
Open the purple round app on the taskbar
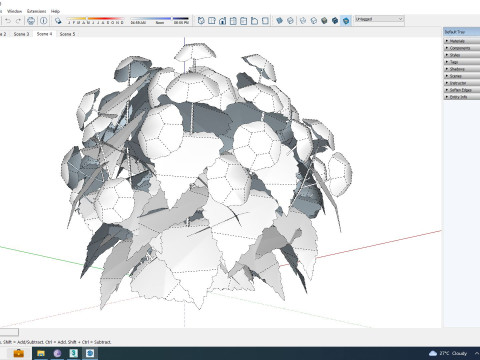coord(57,353)
